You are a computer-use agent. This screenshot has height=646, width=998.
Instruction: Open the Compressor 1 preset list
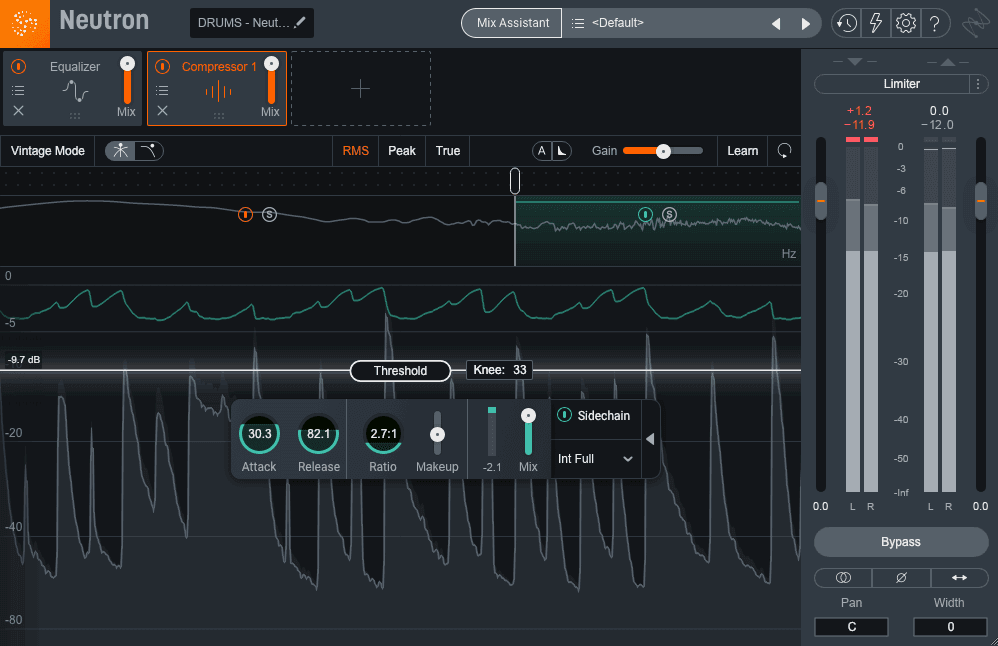(x=162, y=90)
